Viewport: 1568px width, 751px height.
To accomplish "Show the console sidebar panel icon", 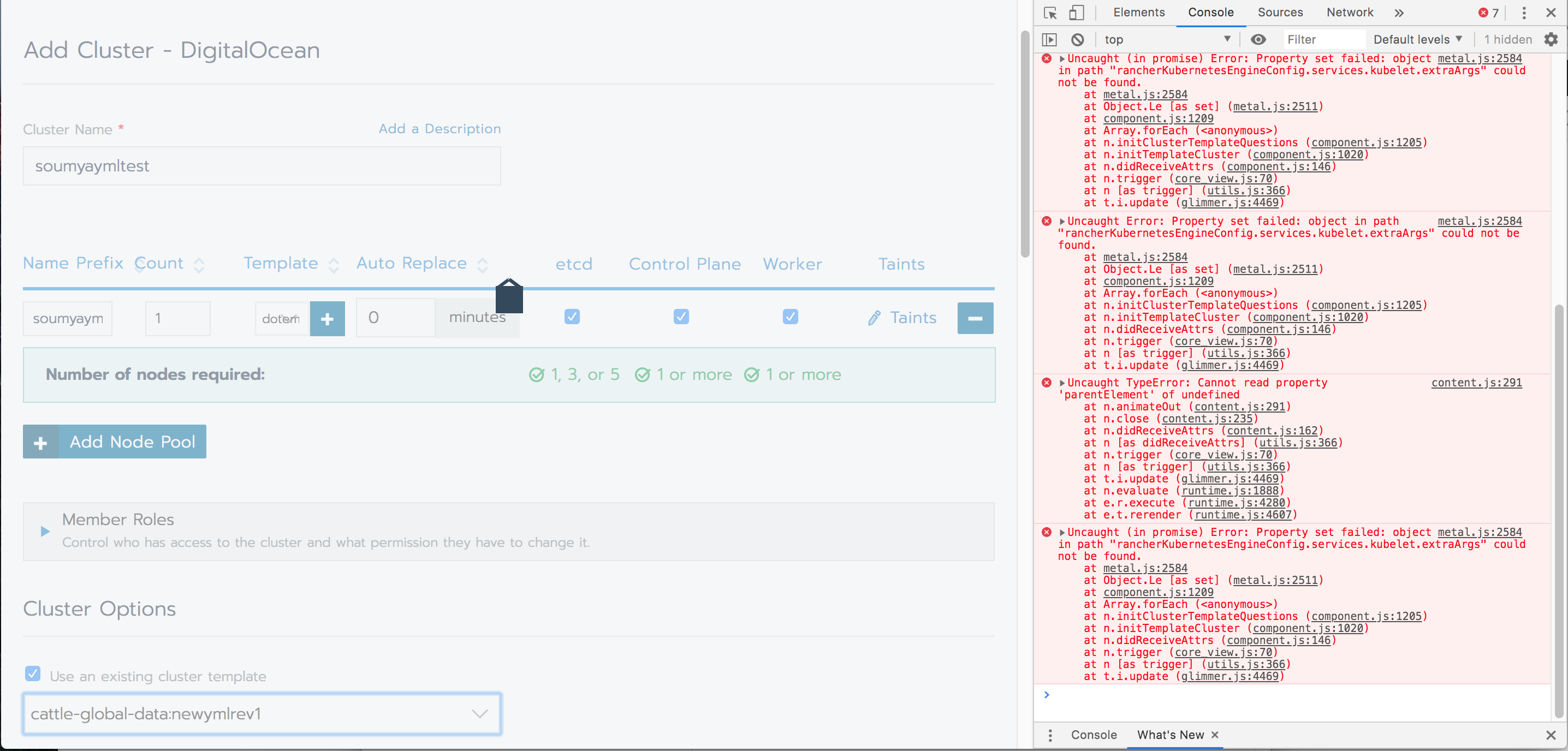I will coord(1049,39).
